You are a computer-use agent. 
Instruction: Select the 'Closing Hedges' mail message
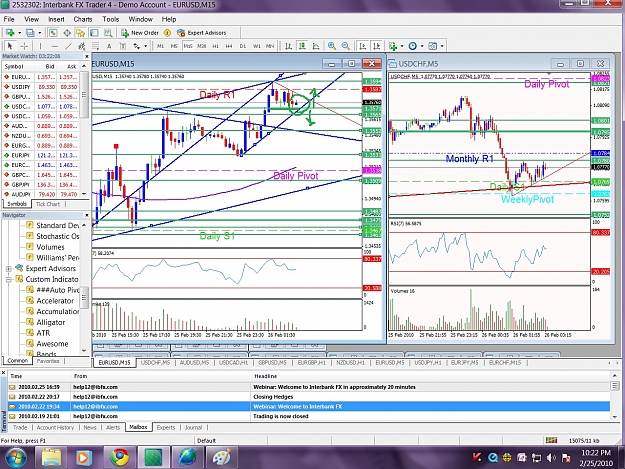coord(273,397)
